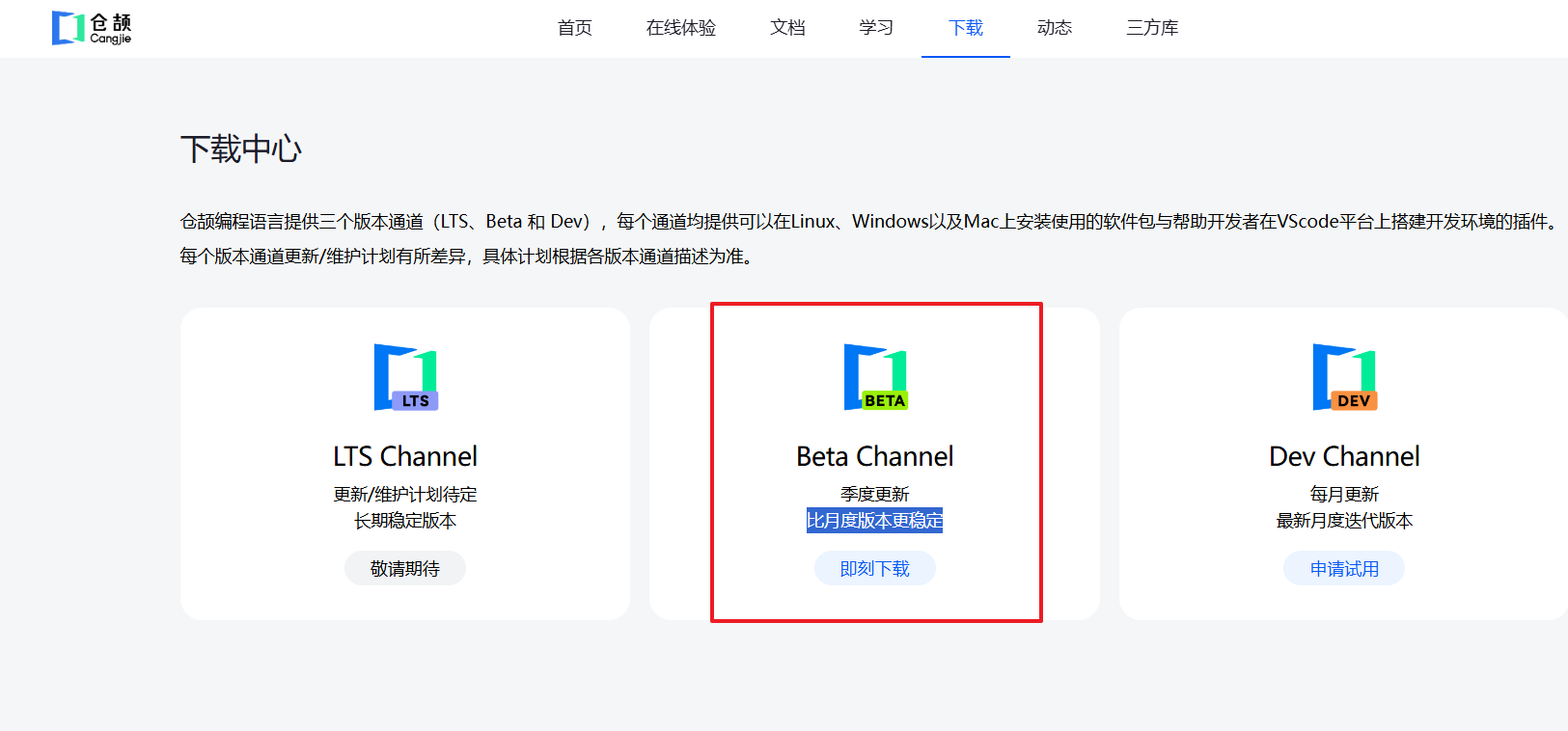Click the 长期稳定版本 text

405,521
